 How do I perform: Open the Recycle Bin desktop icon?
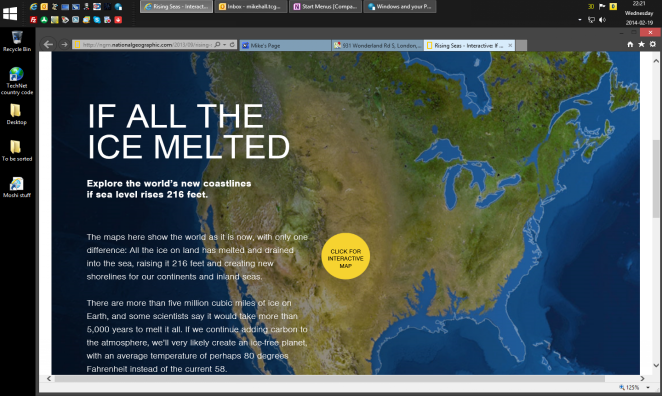[x=17, y=41]
